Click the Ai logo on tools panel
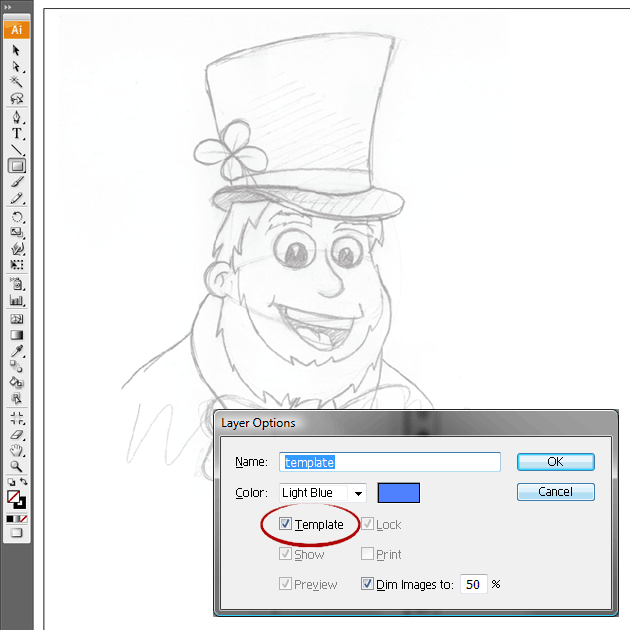The image size is (630, 630). click(17, 30)
